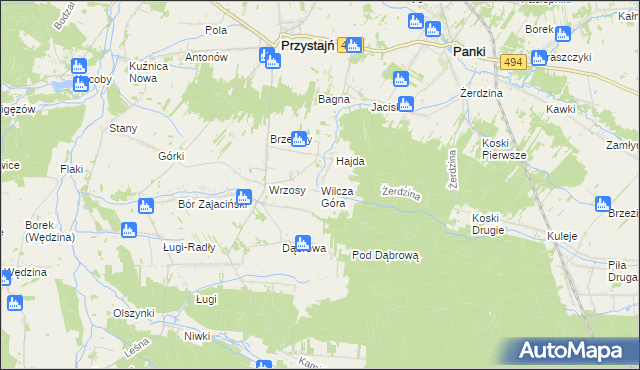
Task: Click the Wrzosy village label
Action: pyautogui.click(x=287, y=191)
